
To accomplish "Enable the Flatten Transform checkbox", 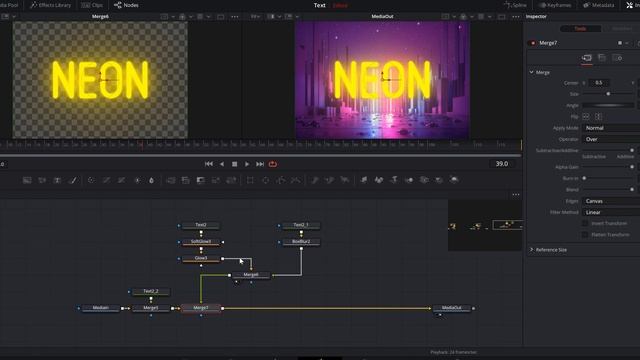I will click(585, 235).
